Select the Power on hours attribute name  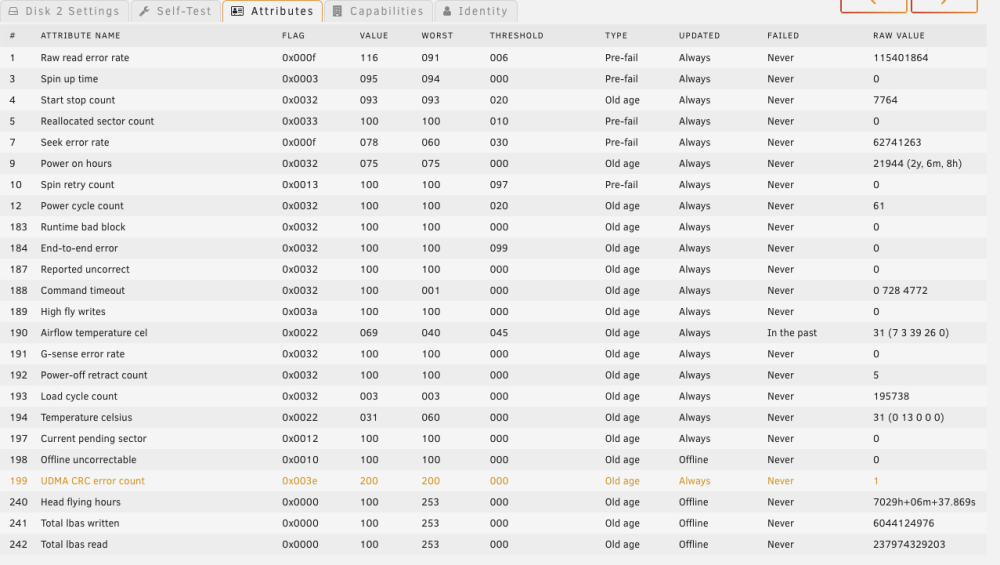(x=76, y=163)
